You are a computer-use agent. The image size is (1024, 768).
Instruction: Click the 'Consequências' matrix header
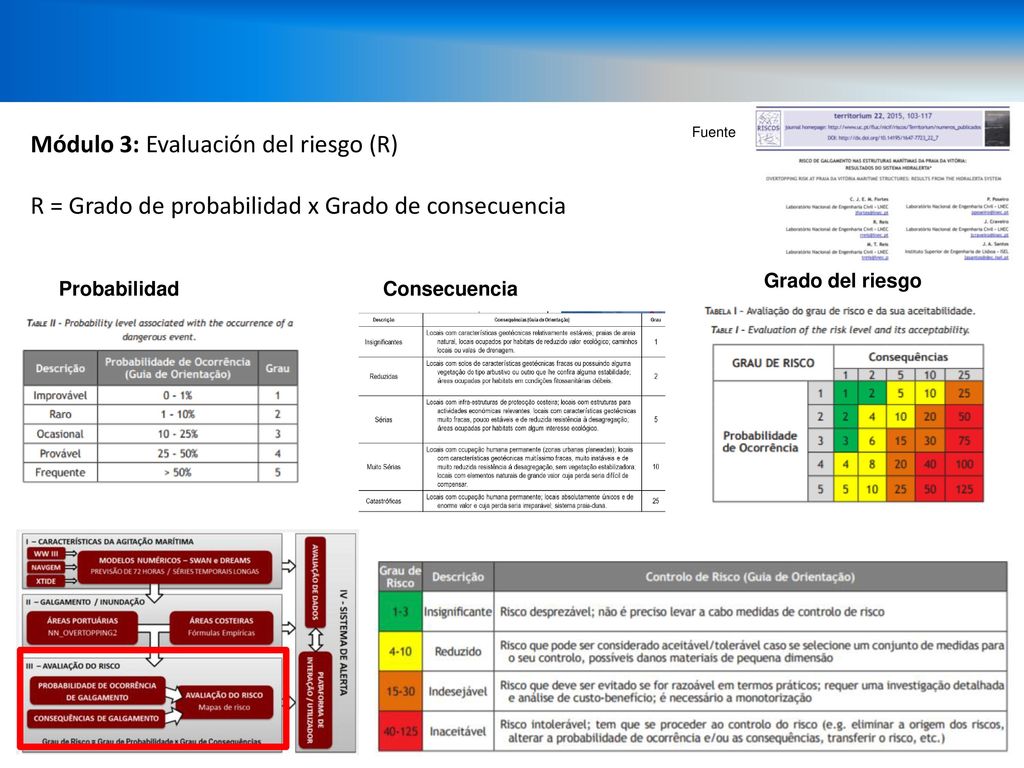[908, 357]
